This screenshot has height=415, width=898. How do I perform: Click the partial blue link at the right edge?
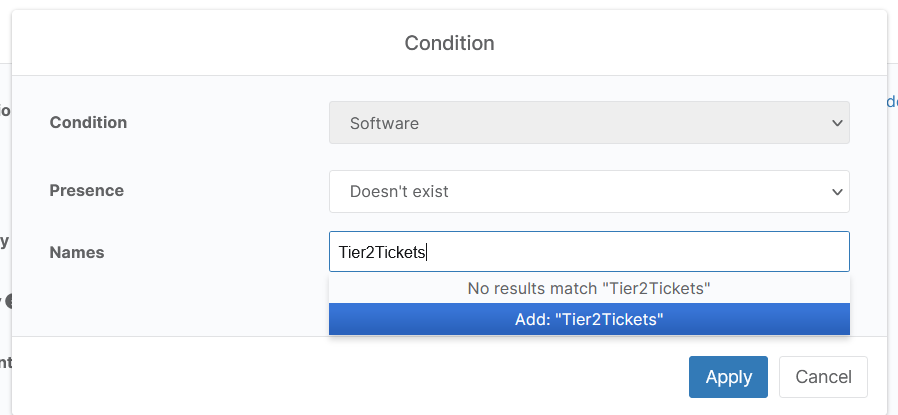892,101
